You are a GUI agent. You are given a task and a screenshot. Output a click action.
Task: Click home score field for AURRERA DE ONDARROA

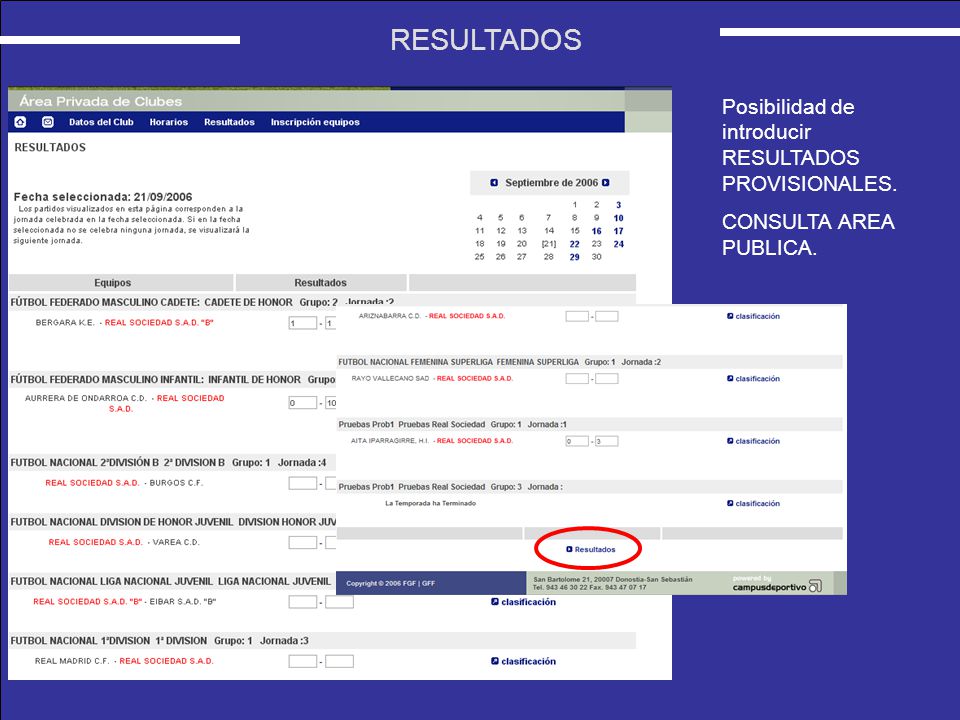click(302, 403)
